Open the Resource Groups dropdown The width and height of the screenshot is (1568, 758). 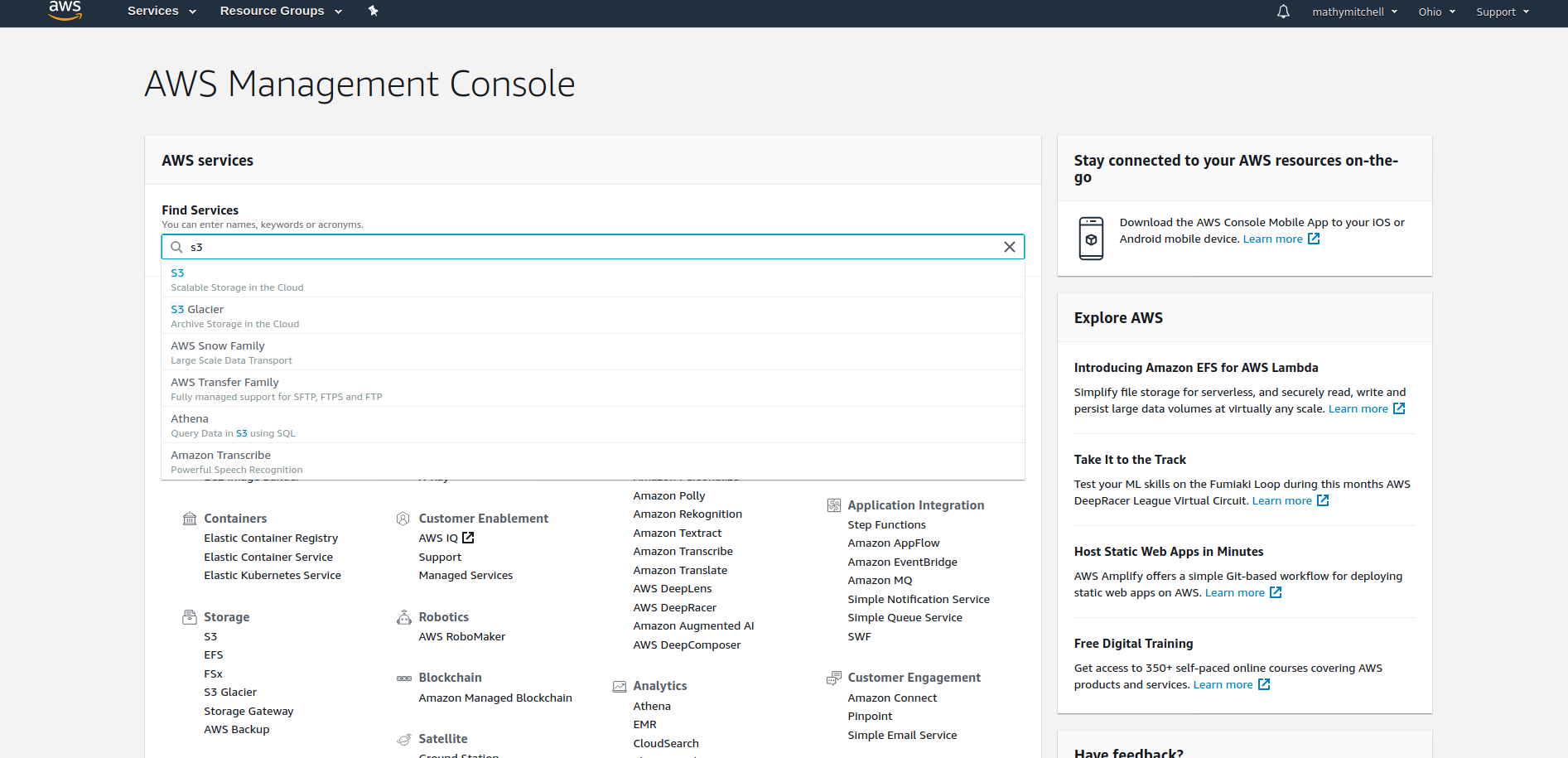(x=281, y=11)
